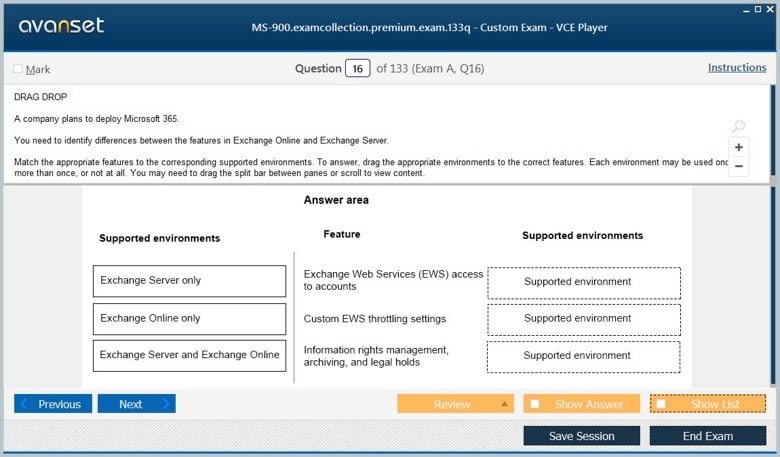Click the Show Answer button label
This screenshot has height=457, width=780.
coord(589,404)
